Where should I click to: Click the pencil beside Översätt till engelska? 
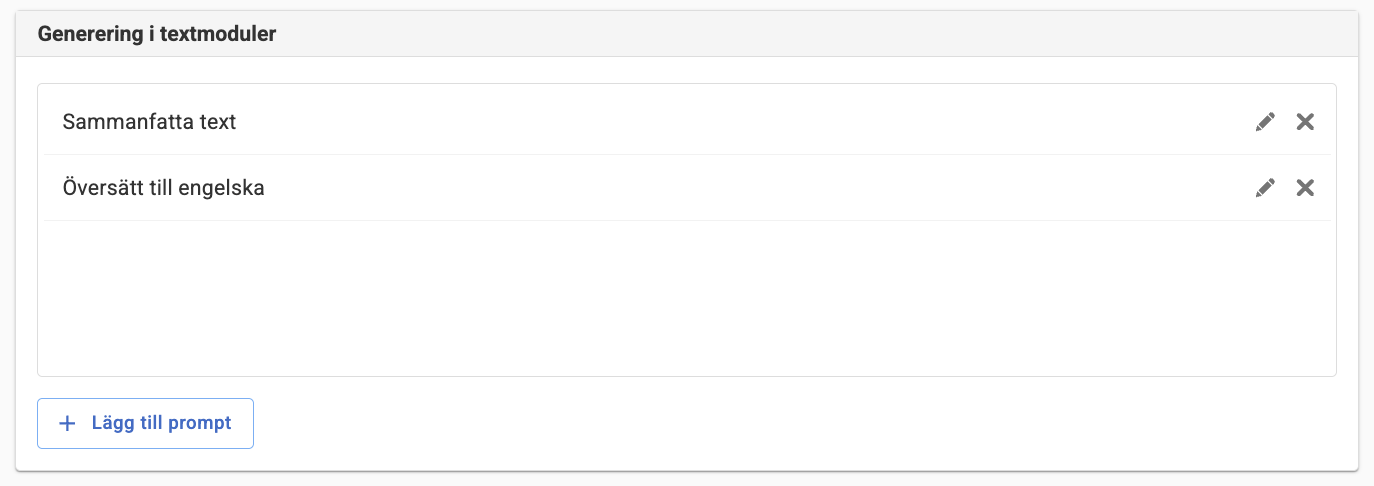click(1265, 188)
